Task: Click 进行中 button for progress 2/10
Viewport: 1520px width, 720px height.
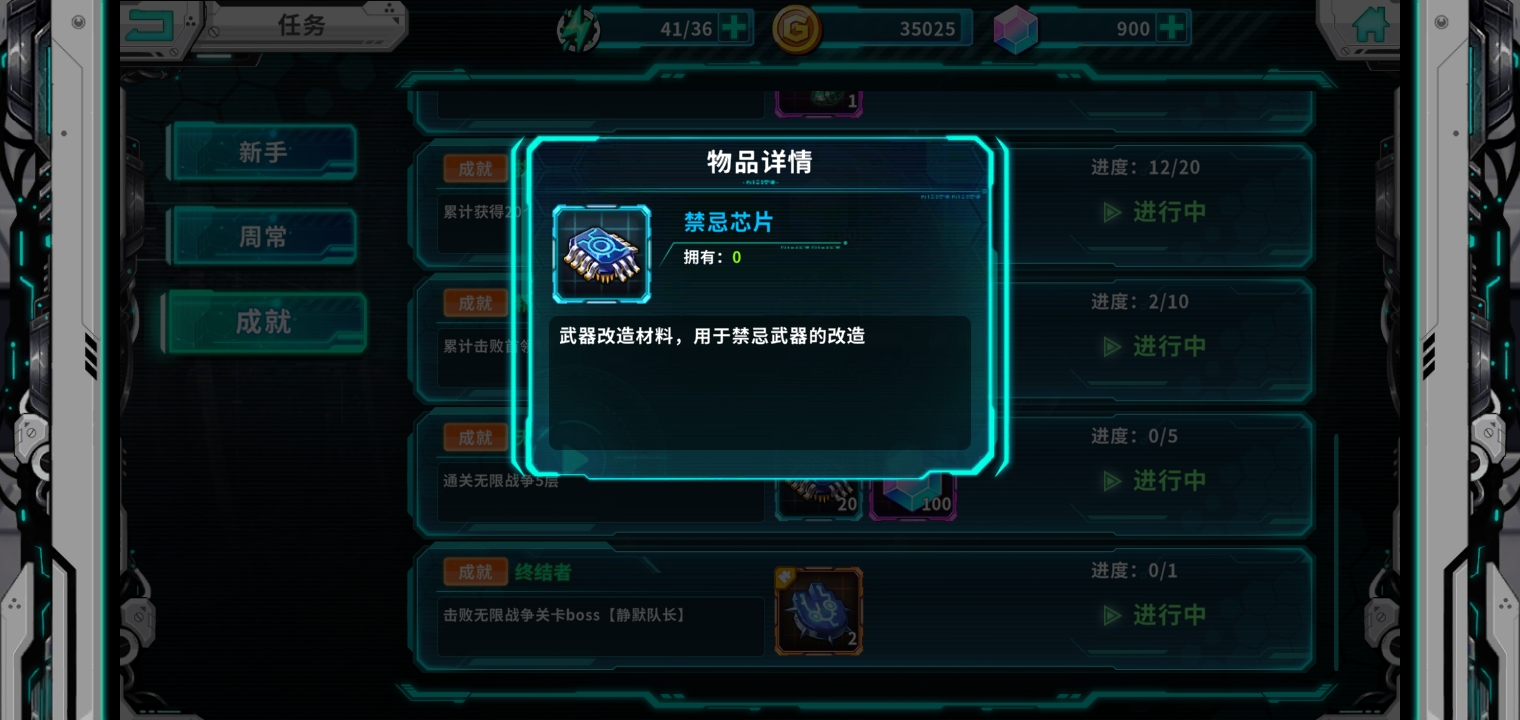Action: 1154,346
